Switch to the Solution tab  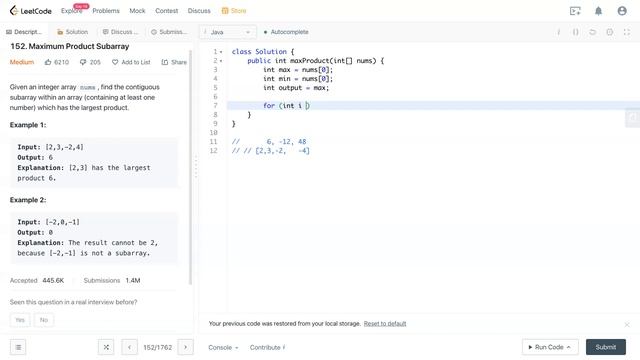[72, 32]
